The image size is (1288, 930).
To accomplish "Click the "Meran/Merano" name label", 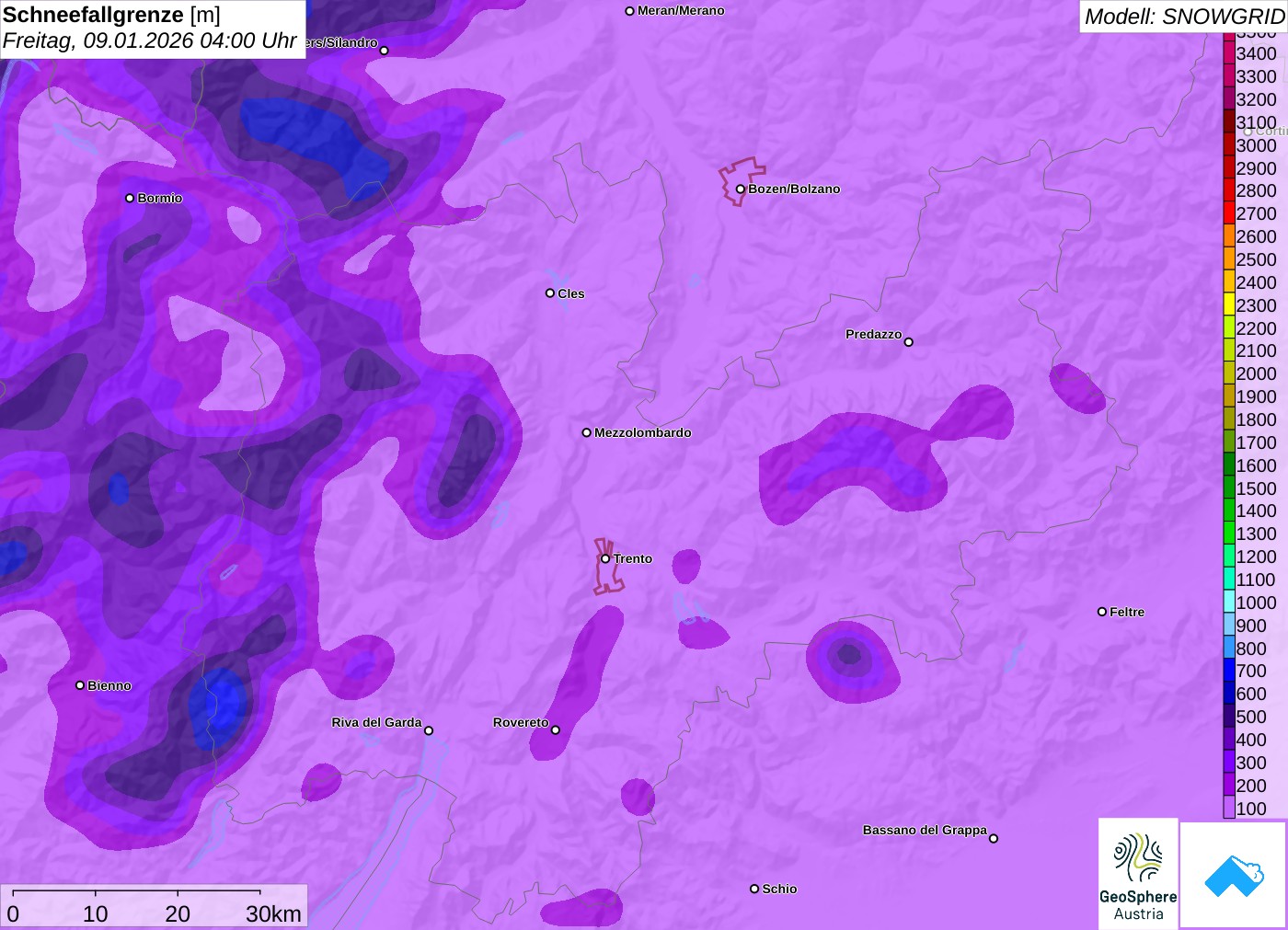I will click(681, 10).
